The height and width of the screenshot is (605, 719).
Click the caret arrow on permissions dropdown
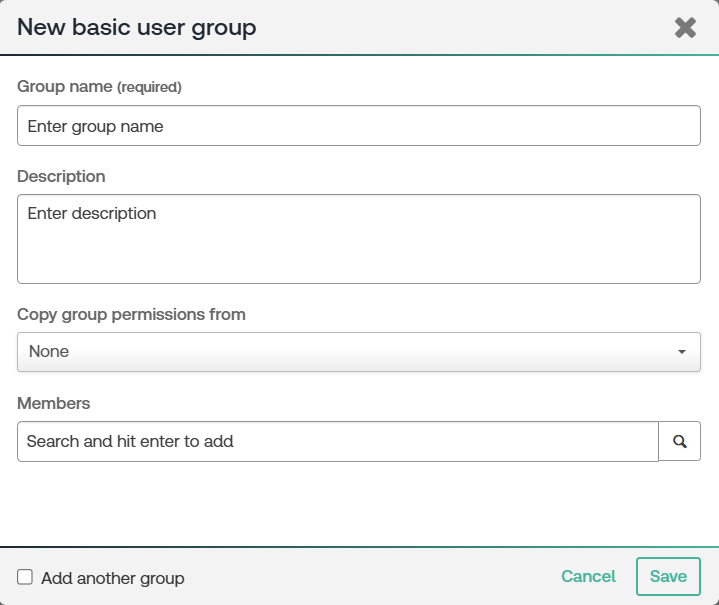click(x=681, y=352)
